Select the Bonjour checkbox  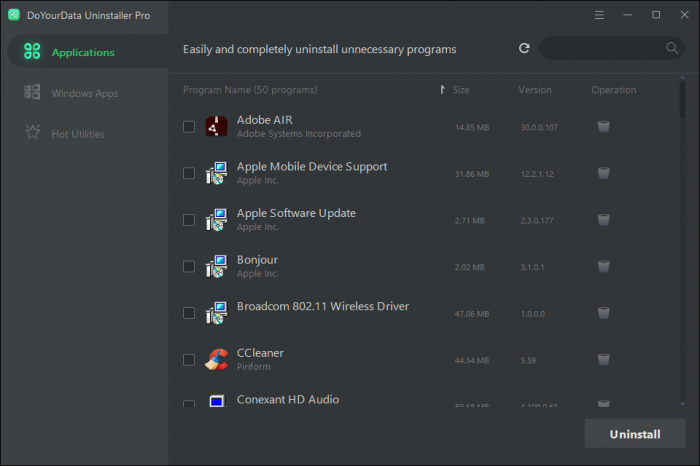[189, 266]
